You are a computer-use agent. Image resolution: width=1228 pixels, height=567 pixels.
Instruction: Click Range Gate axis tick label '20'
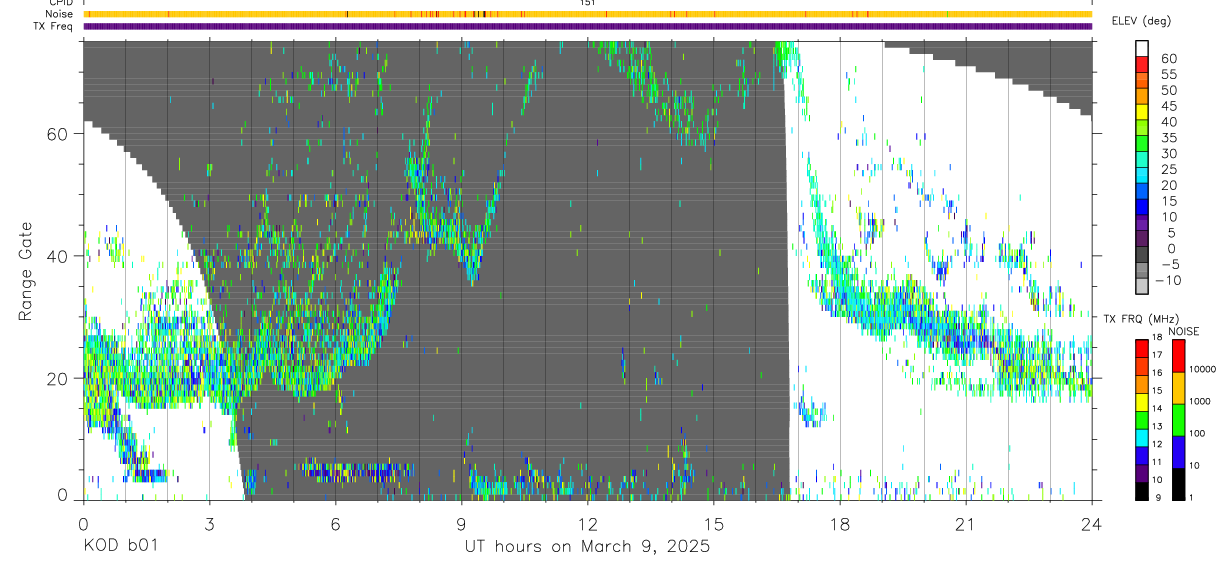57,378
